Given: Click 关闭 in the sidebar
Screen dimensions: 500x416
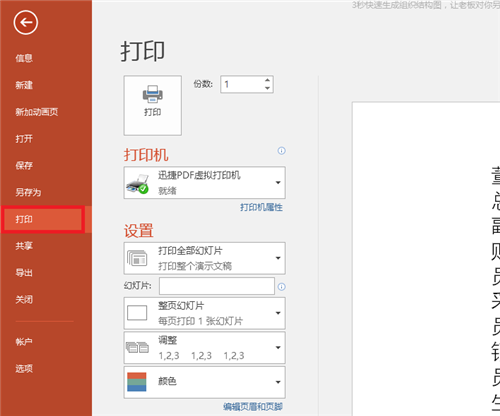Looking at the screenshot, I should [x=24, y=299].
